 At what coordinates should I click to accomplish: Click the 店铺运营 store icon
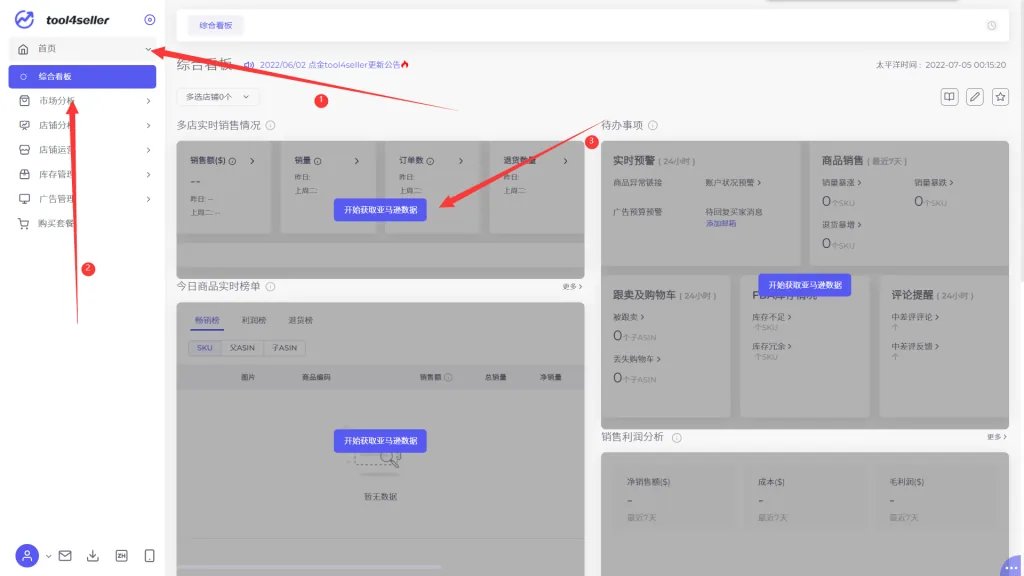pos(24,150)
